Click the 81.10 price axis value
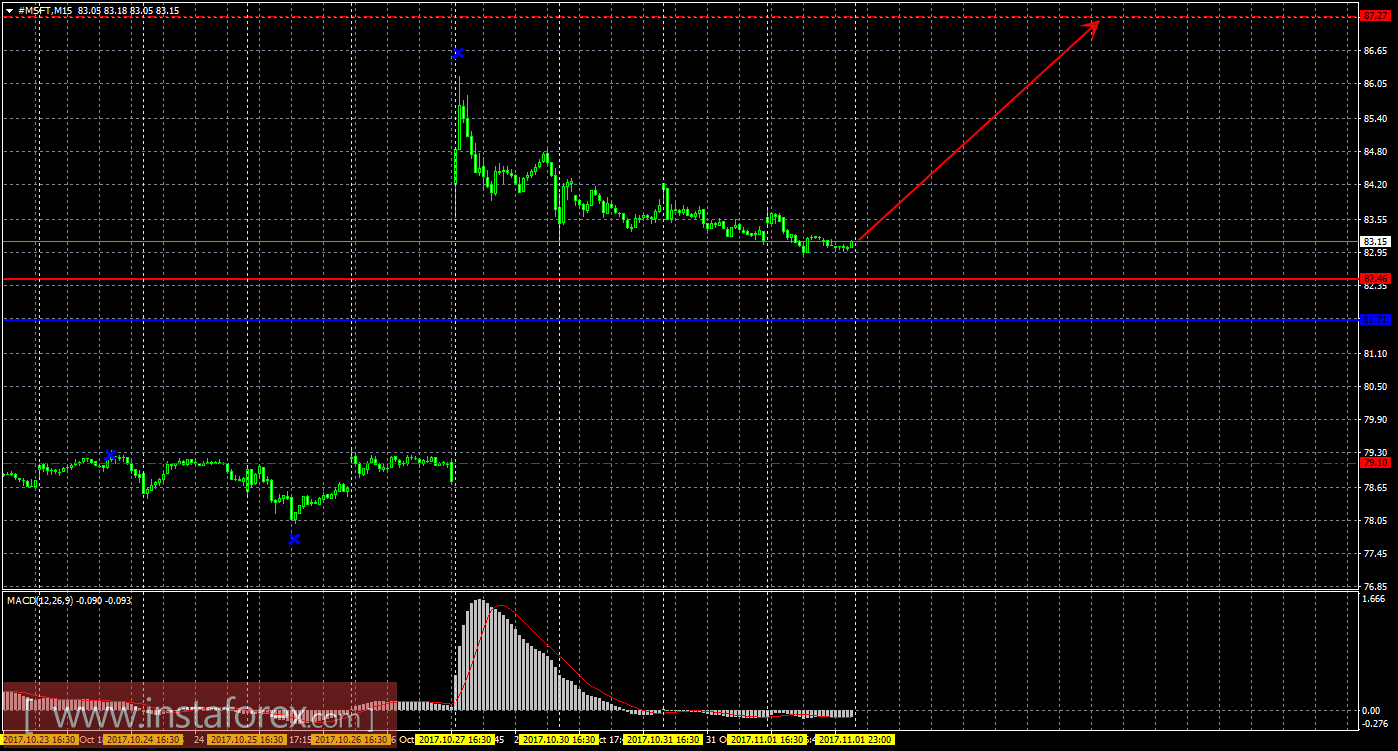The height and width of the screenshot is (751, 1398). click(x=1376, y=353)
